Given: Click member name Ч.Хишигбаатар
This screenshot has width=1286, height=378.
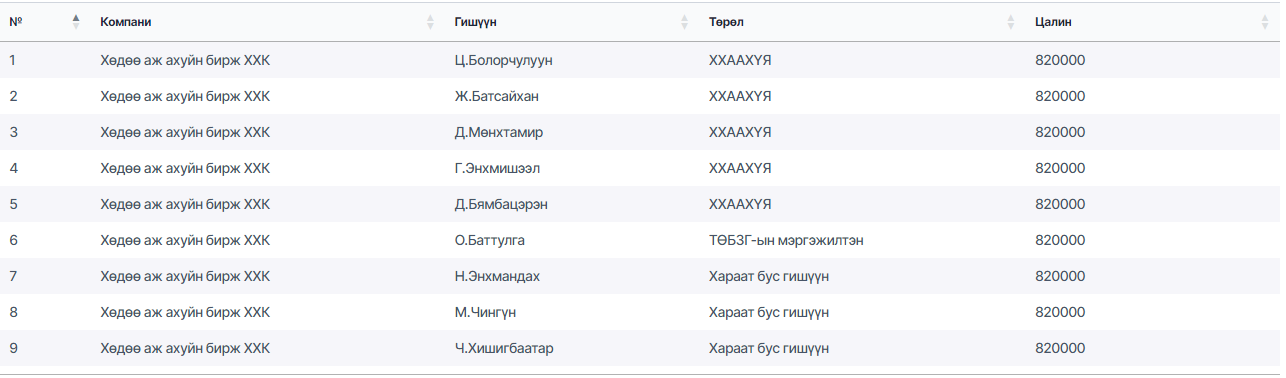Looking at the screenshot, I should (x=504, y=348).
